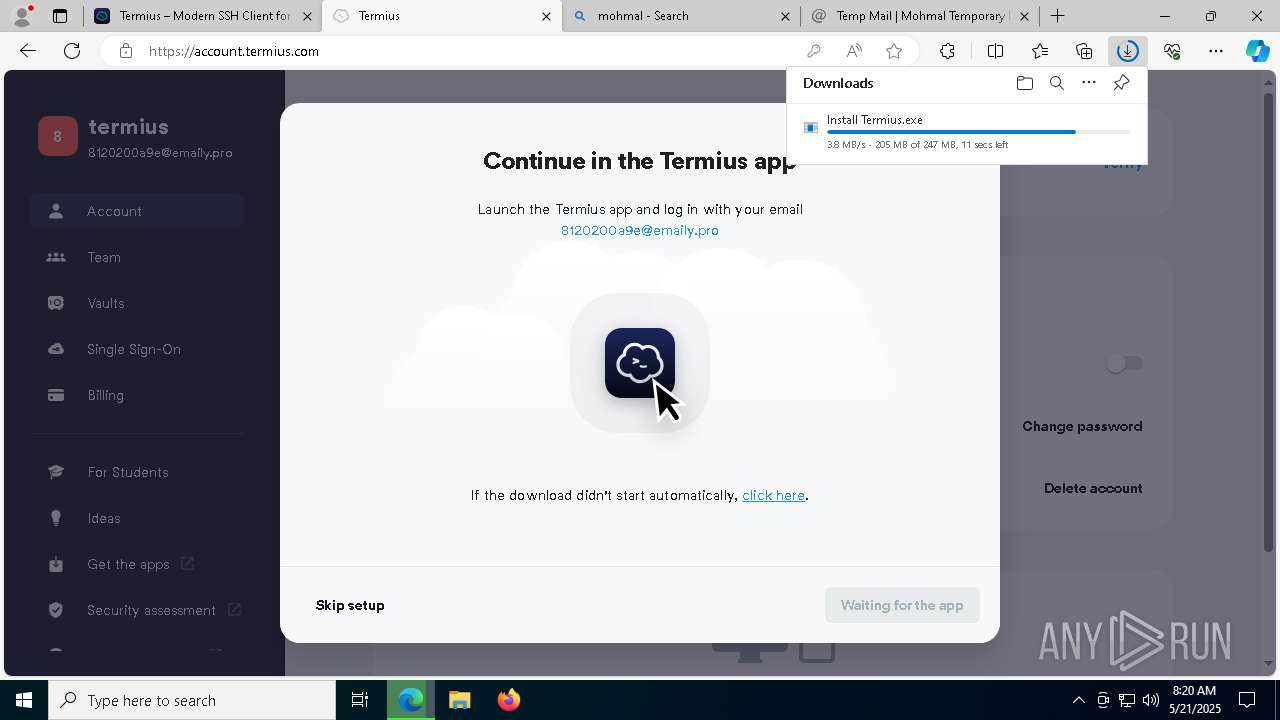Click the volume speaker icon in tray
Screen dimensions: 1280x720
pyautogui.click(x=1150, y=700)
